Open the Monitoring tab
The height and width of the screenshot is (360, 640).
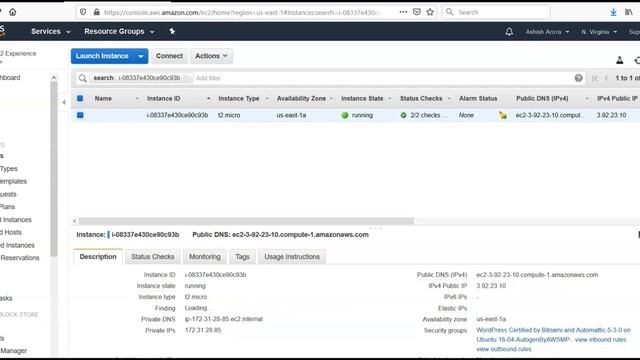(204, 256)
